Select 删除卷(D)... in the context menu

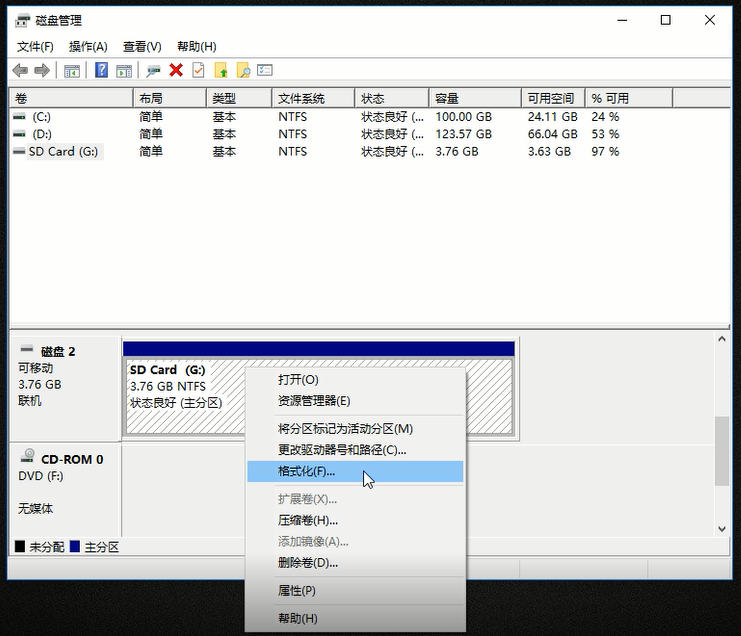point(308,562)
